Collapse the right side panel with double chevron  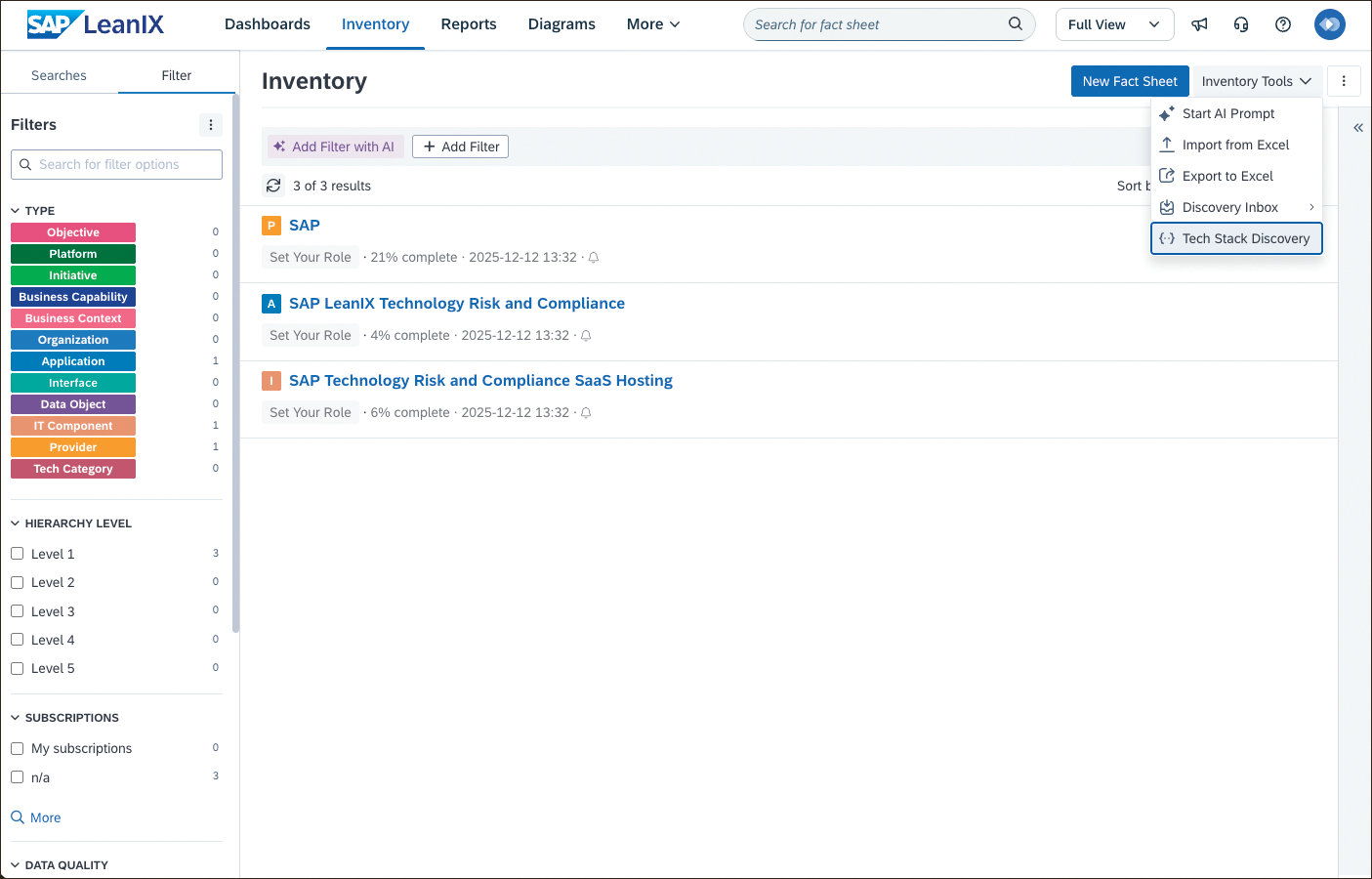(1357, 128)
